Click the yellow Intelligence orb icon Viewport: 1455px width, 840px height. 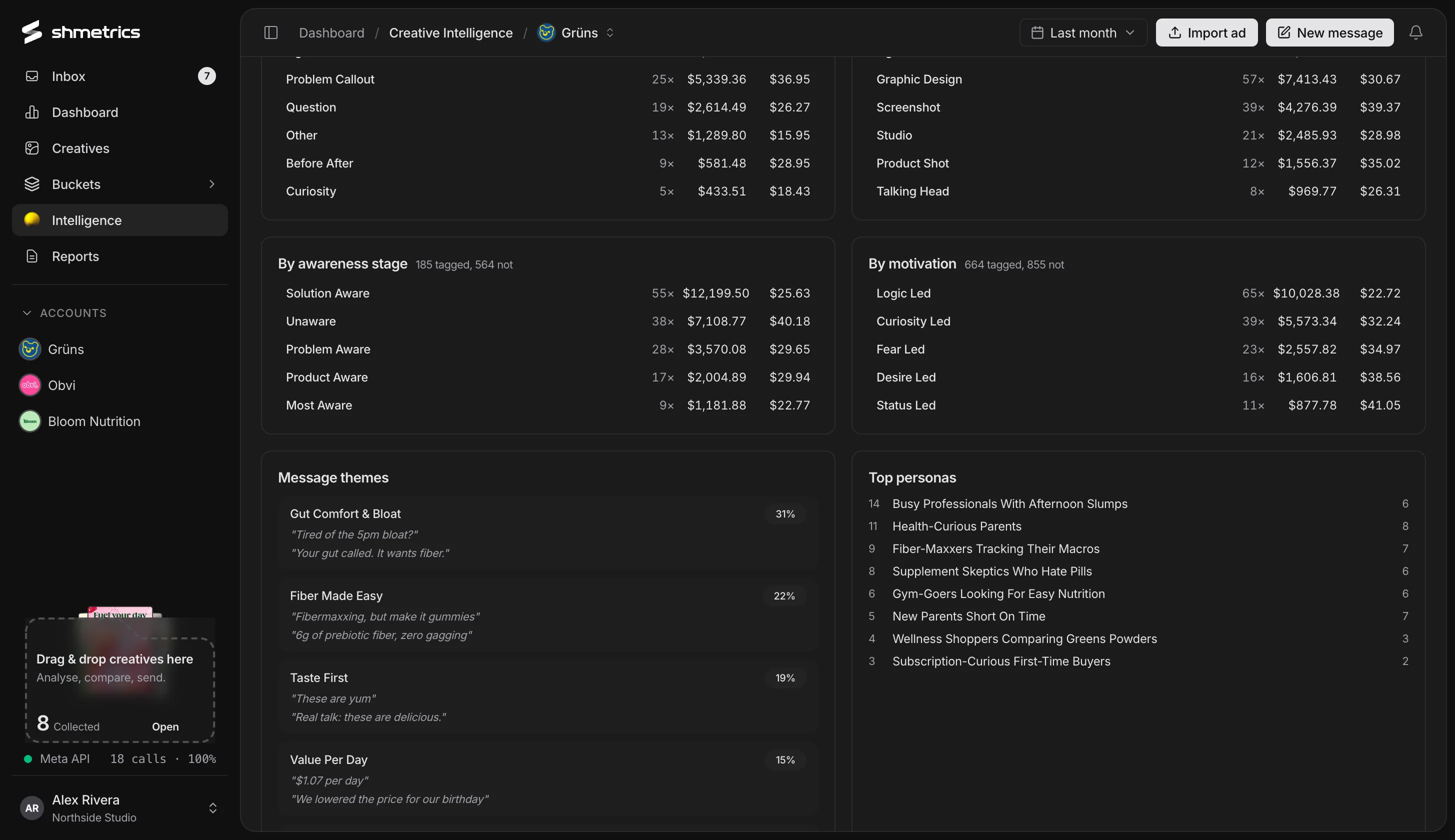pyautogui.click(x=32, y=220)
